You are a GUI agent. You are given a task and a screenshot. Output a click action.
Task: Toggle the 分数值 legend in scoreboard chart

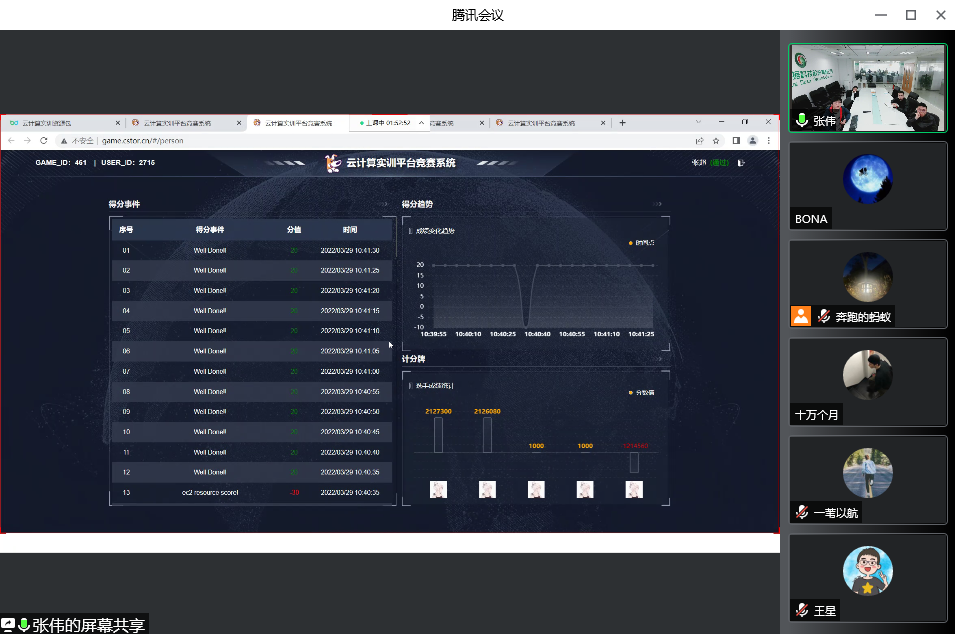coord(640,392)
